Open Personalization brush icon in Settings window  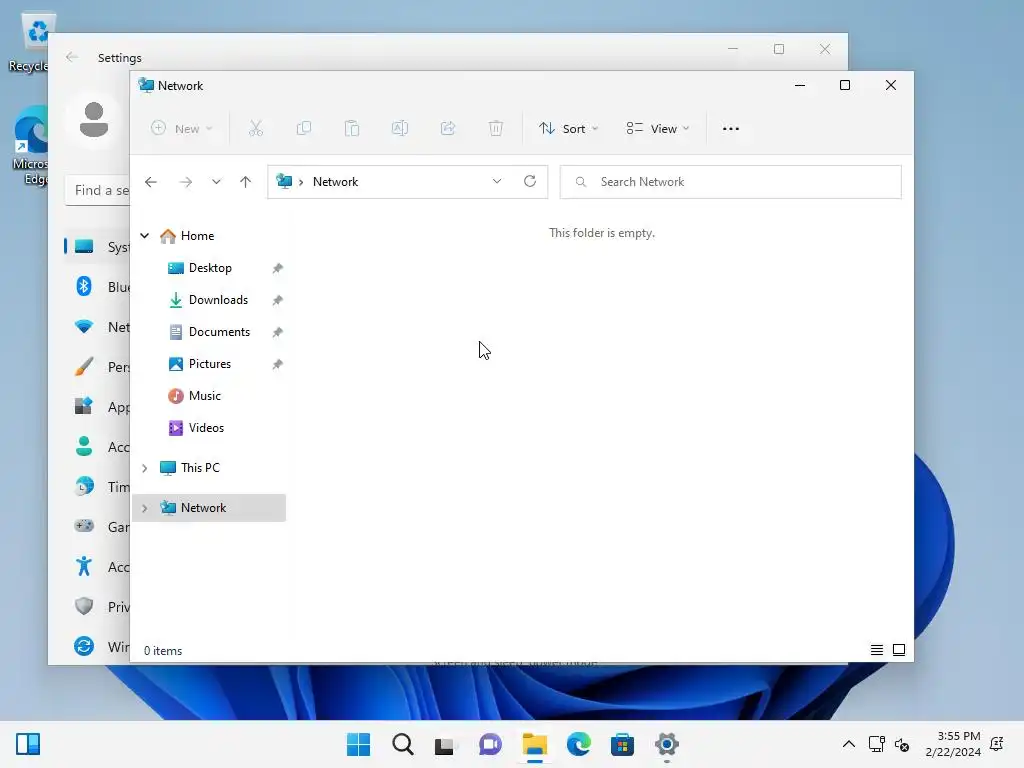(x=84, y=366)
